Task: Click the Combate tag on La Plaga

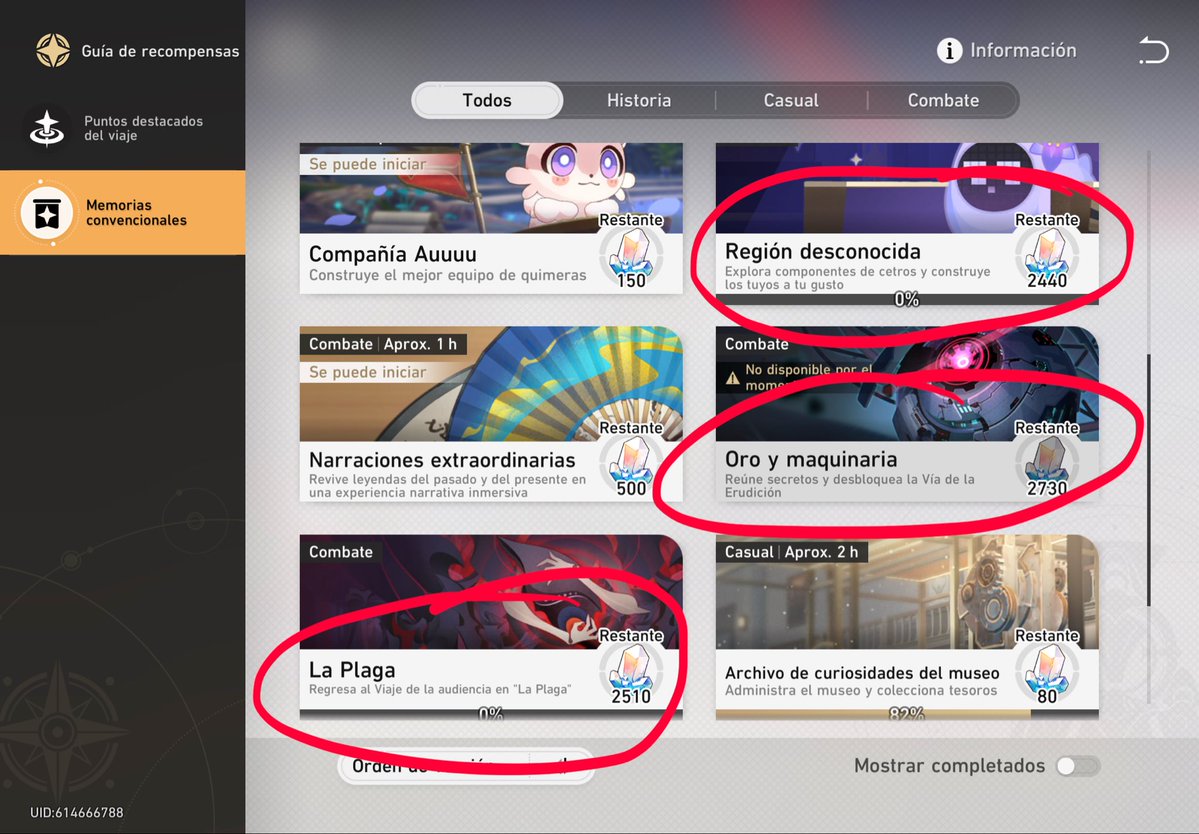Action: (340, 552)
